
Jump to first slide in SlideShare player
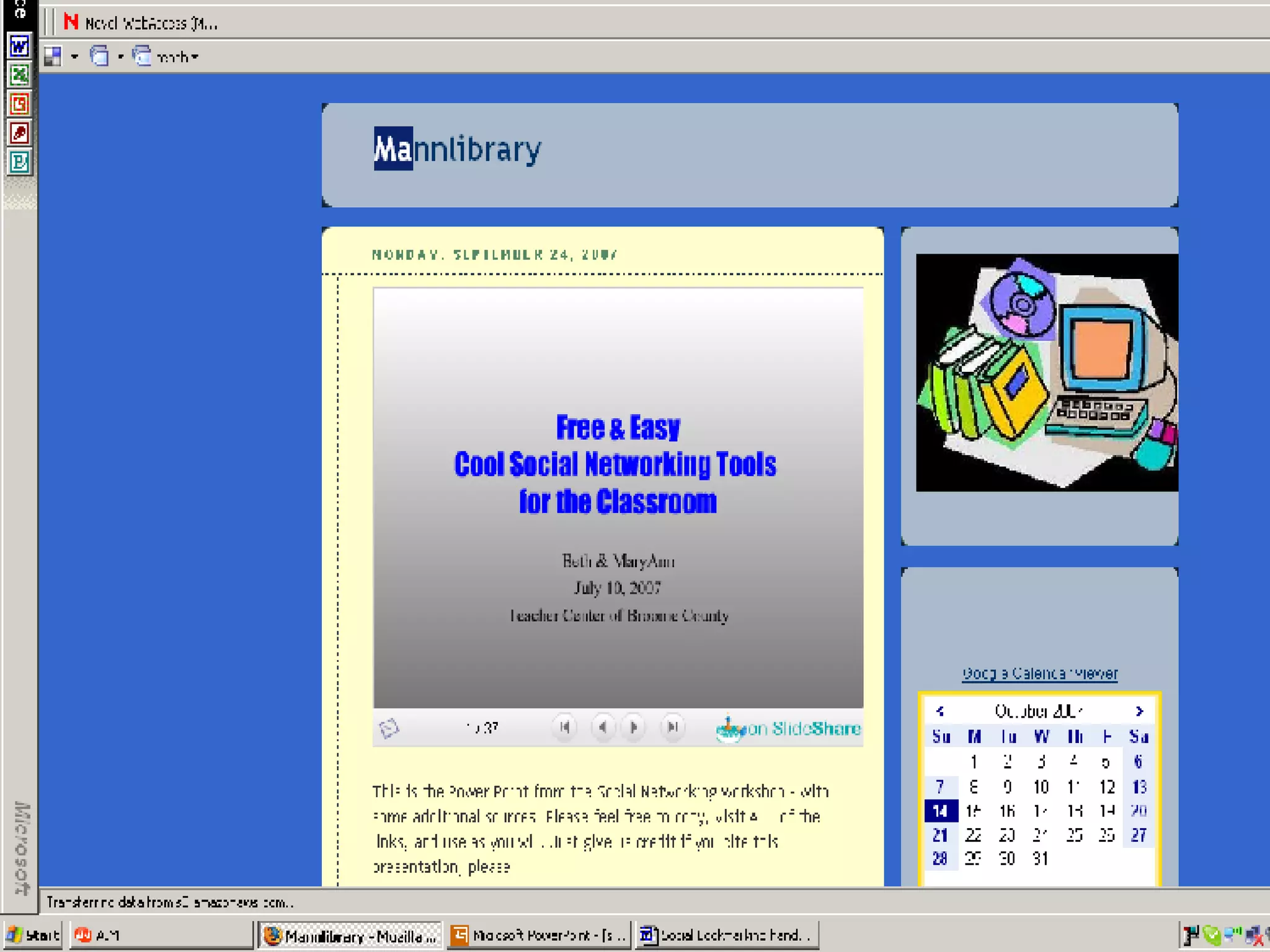click(564, 727)
